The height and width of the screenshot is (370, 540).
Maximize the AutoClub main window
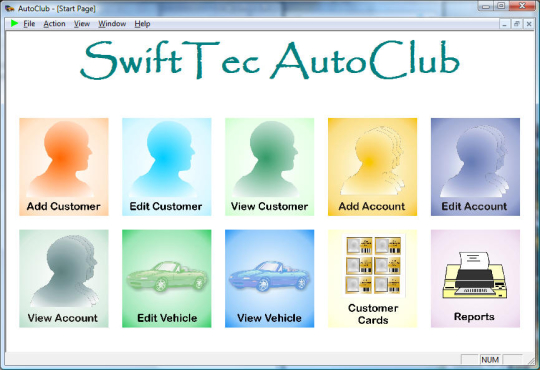coord(501,6)
